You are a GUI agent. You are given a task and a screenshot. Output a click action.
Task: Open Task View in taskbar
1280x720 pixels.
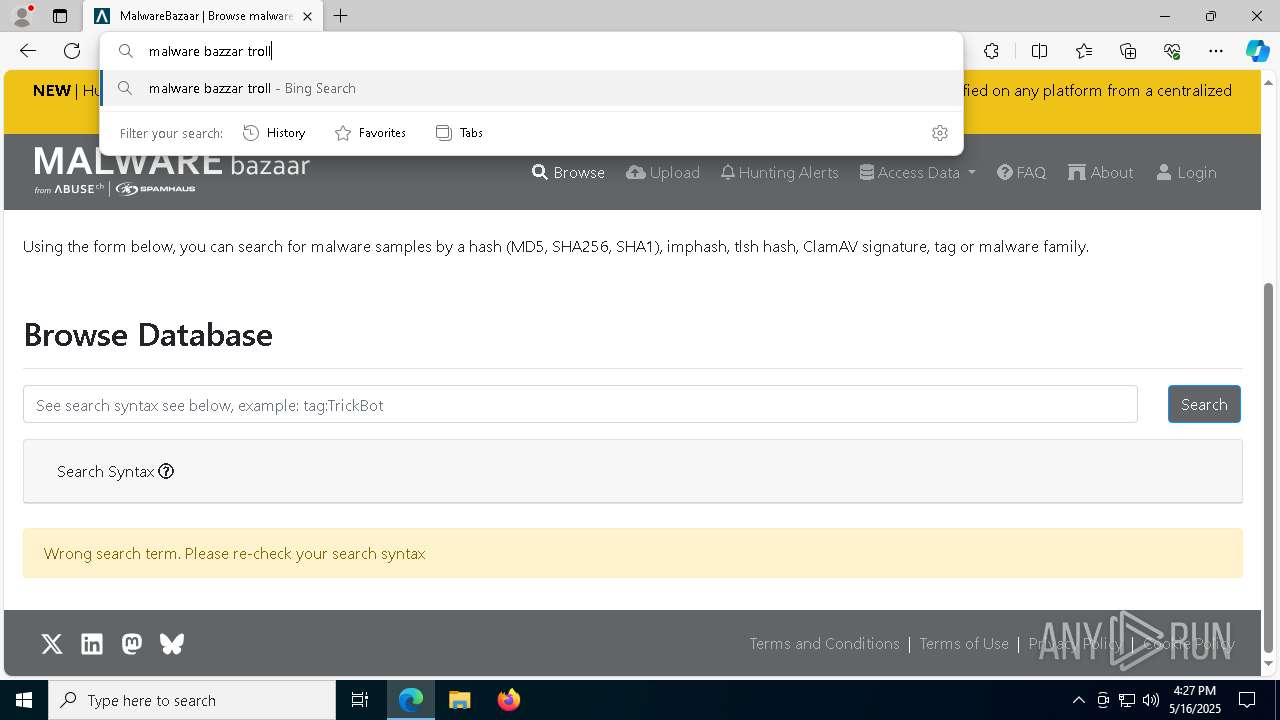tap(360, 700)
